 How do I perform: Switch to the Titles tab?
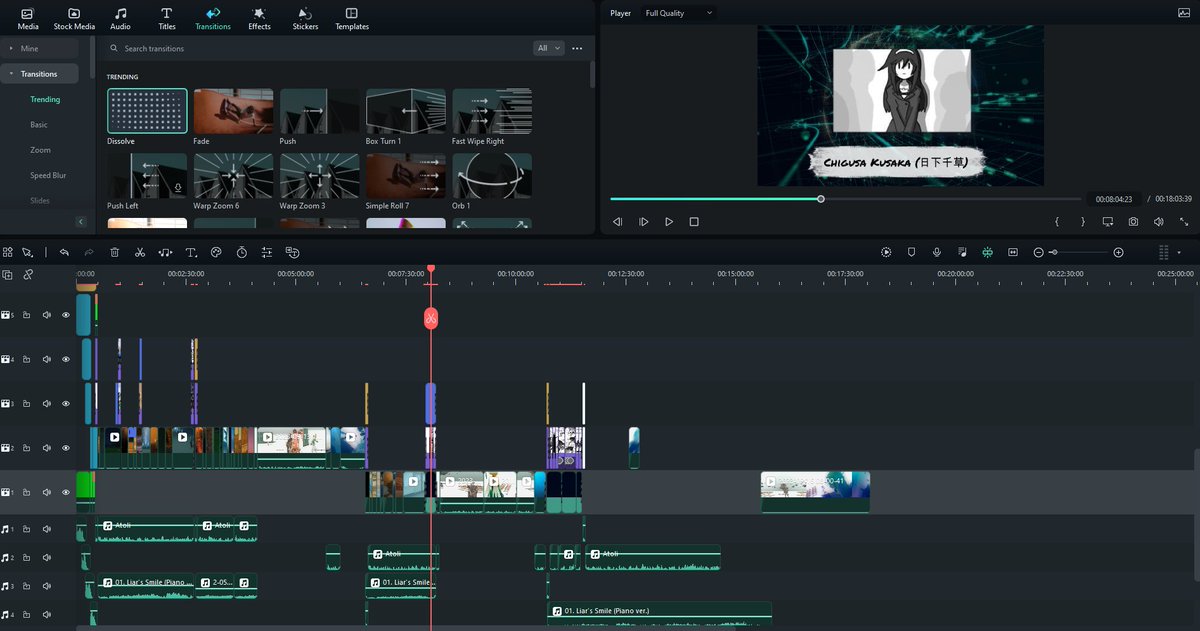pyautogui.click(x=166, y=18)
